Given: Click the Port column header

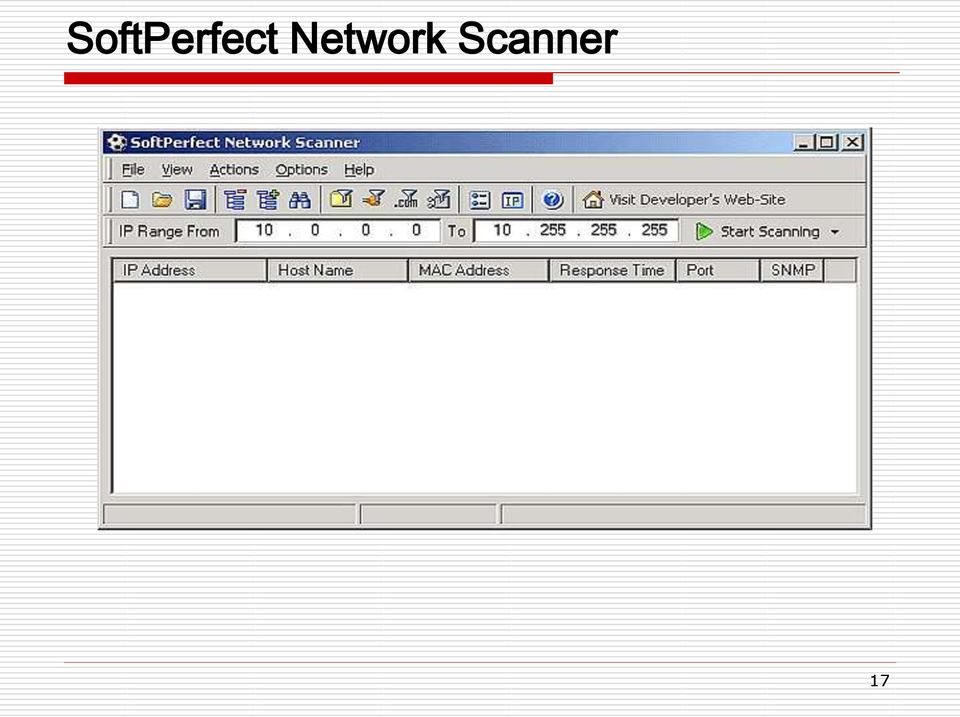Looking at the screenshot, I should (718, 270).
